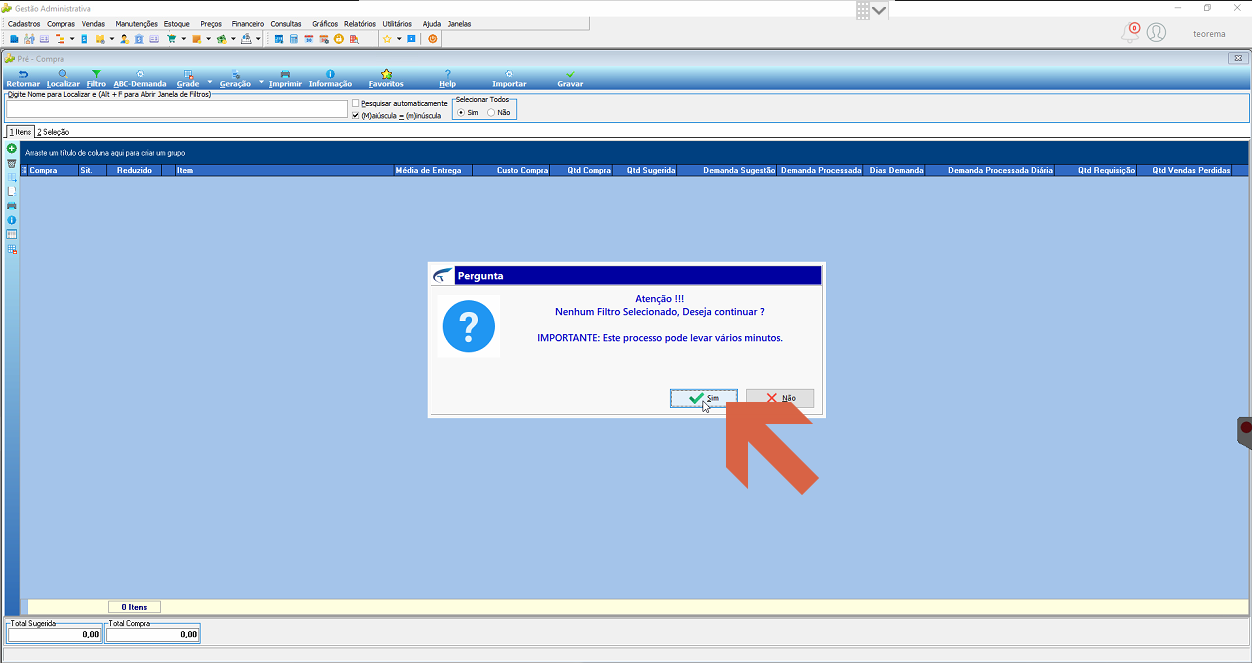Click the Grade toolbar button
Image resolution: width=1252 pixels, height=663 pixels.
pyautogui.click(x=188, y=79)
